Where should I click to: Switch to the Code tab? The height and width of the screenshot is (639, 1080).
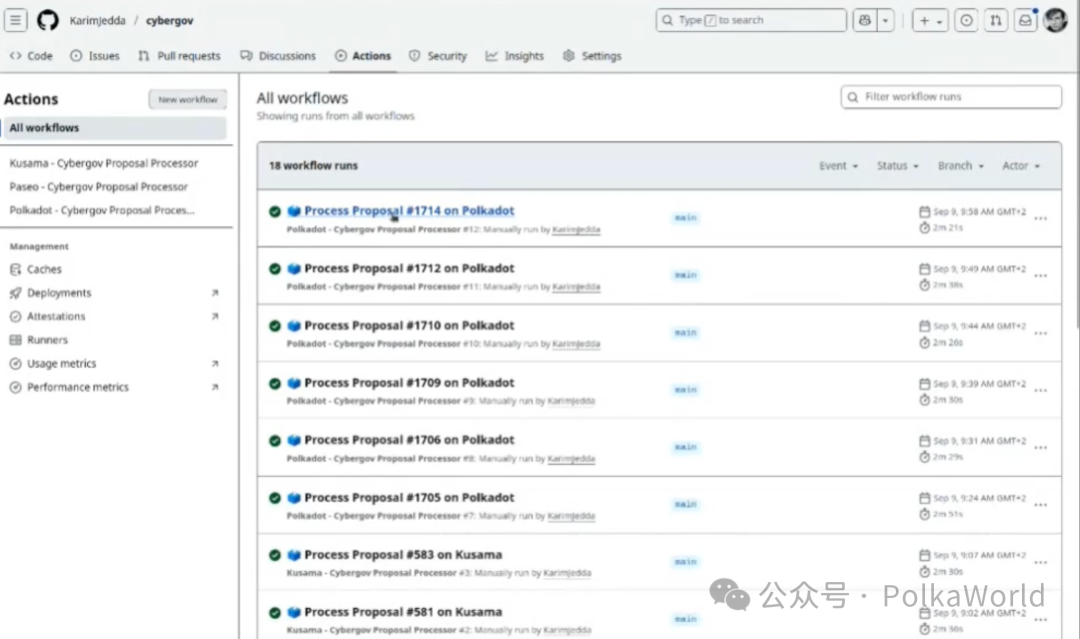(x=31, y=56)
